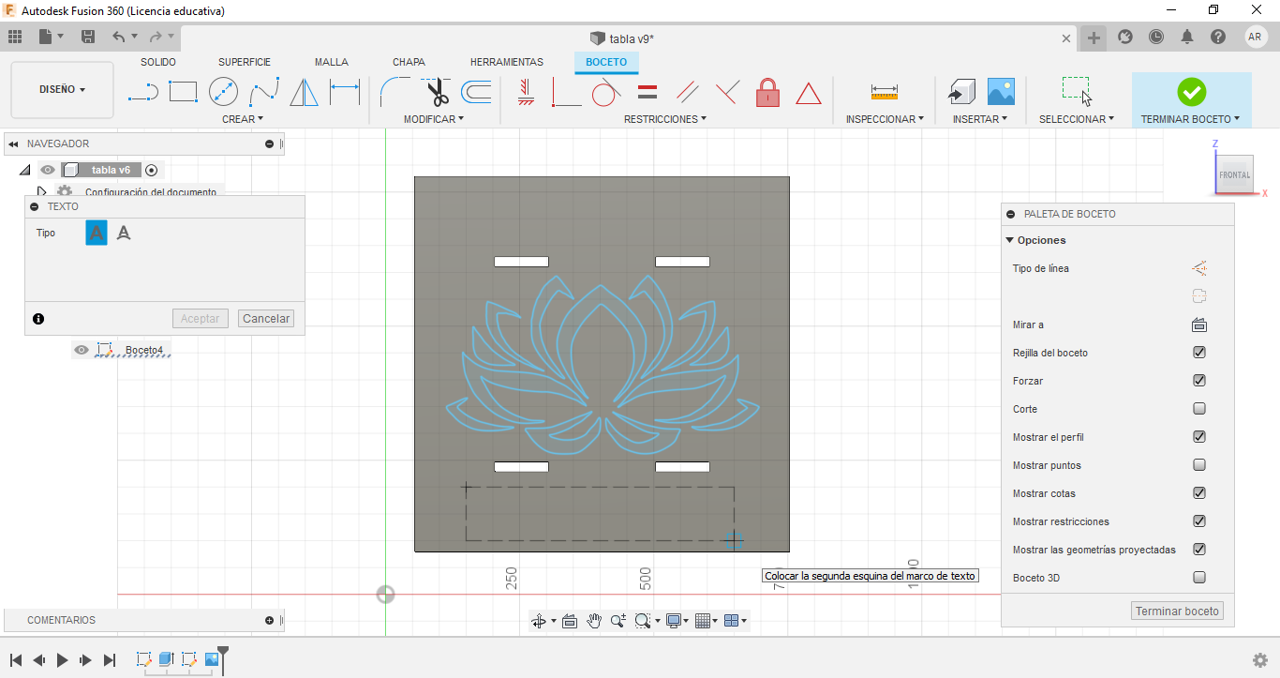The height and width of the screenshot is (678, 1280).
Task: Open the CREAR dropdown menu
Action: [243, 119]
